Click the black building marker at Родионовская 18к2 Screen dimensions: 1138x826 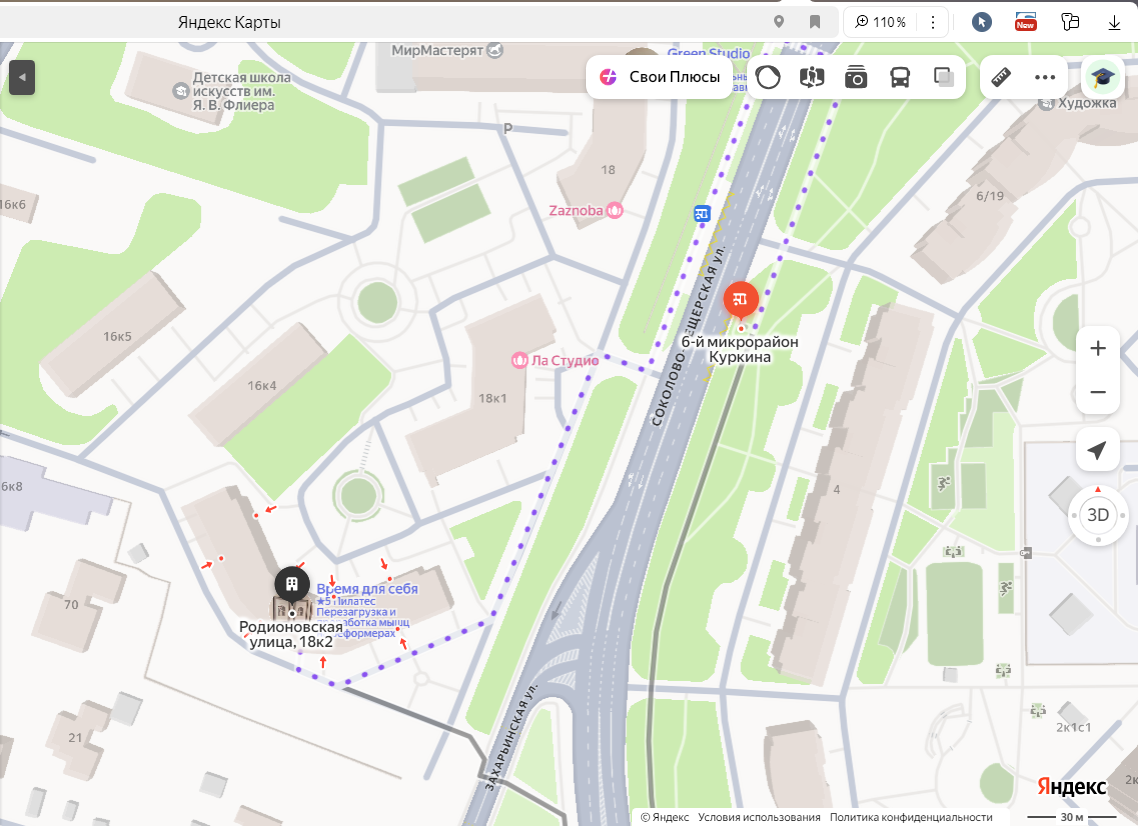292,584
